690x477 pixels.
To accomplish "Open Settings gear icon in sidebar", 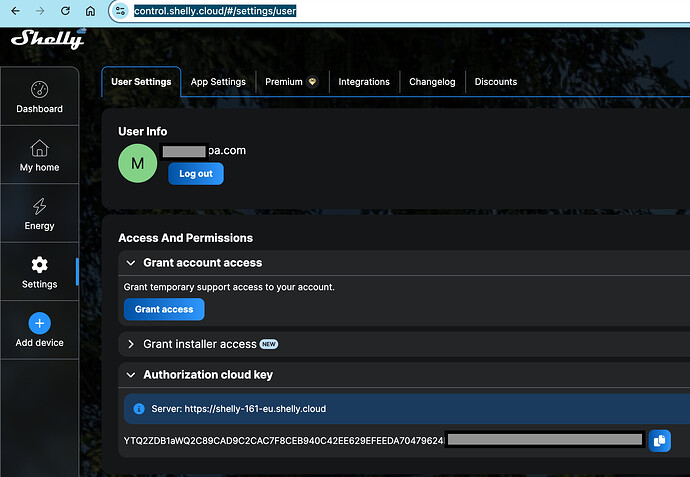I will [40, 265].
